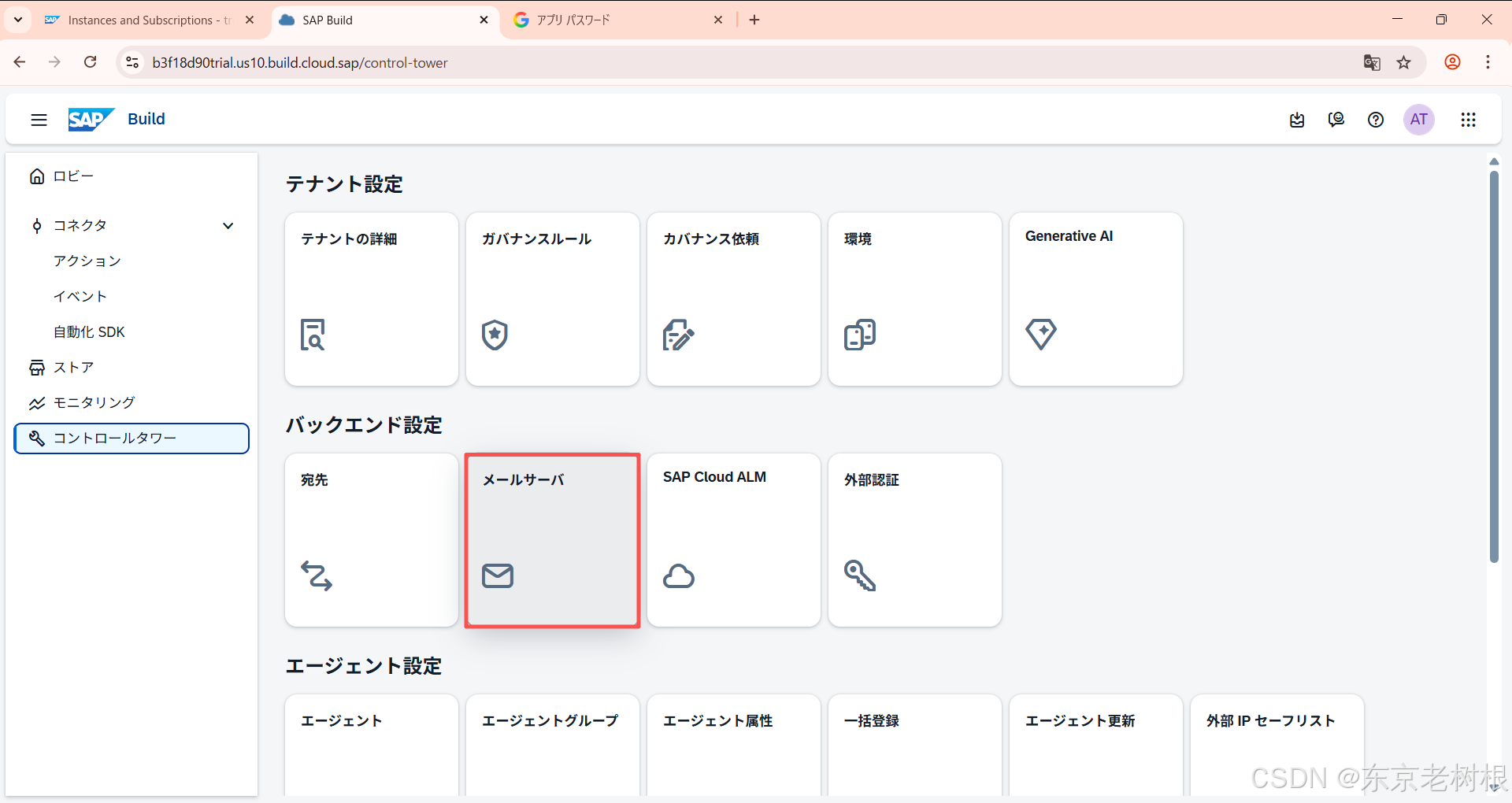The image size is (1512, 803).
Task: Click the SAP Cloud ALM cloud icon
Action: (679, 575)
